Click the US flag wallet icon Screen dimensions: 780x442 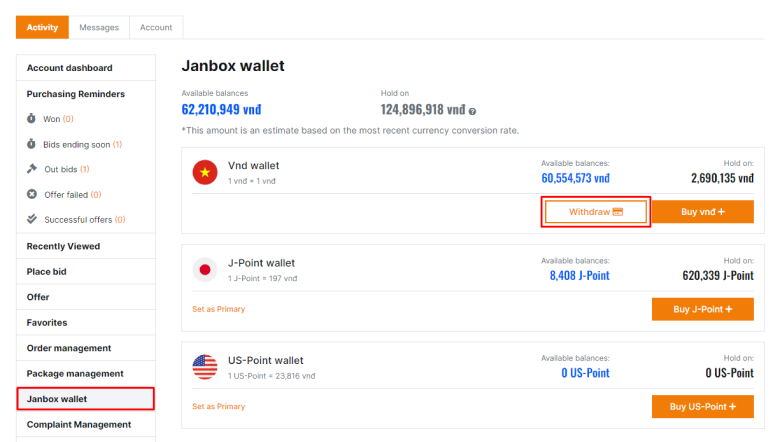click(205, 367)
